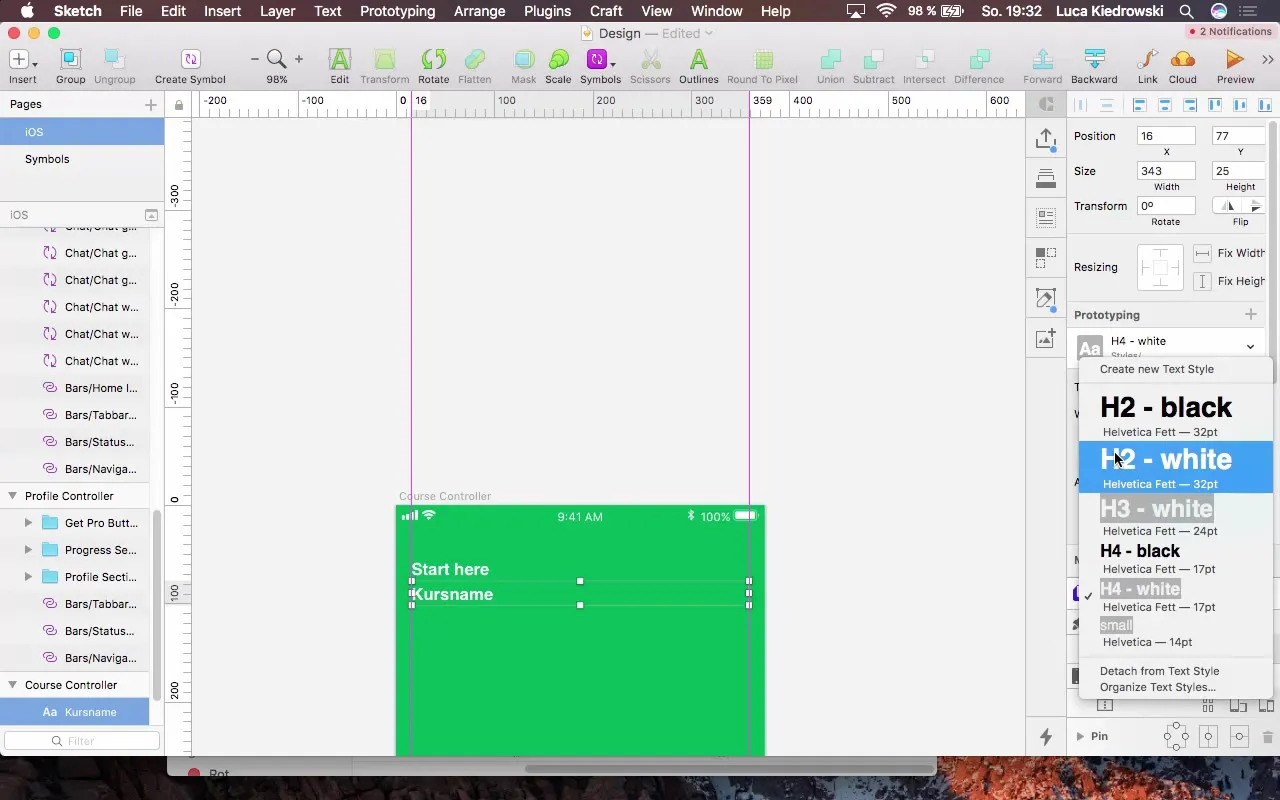Open the Plugins menu
The width and height of the screenshot is (1280, 800).
click(547, 11)
